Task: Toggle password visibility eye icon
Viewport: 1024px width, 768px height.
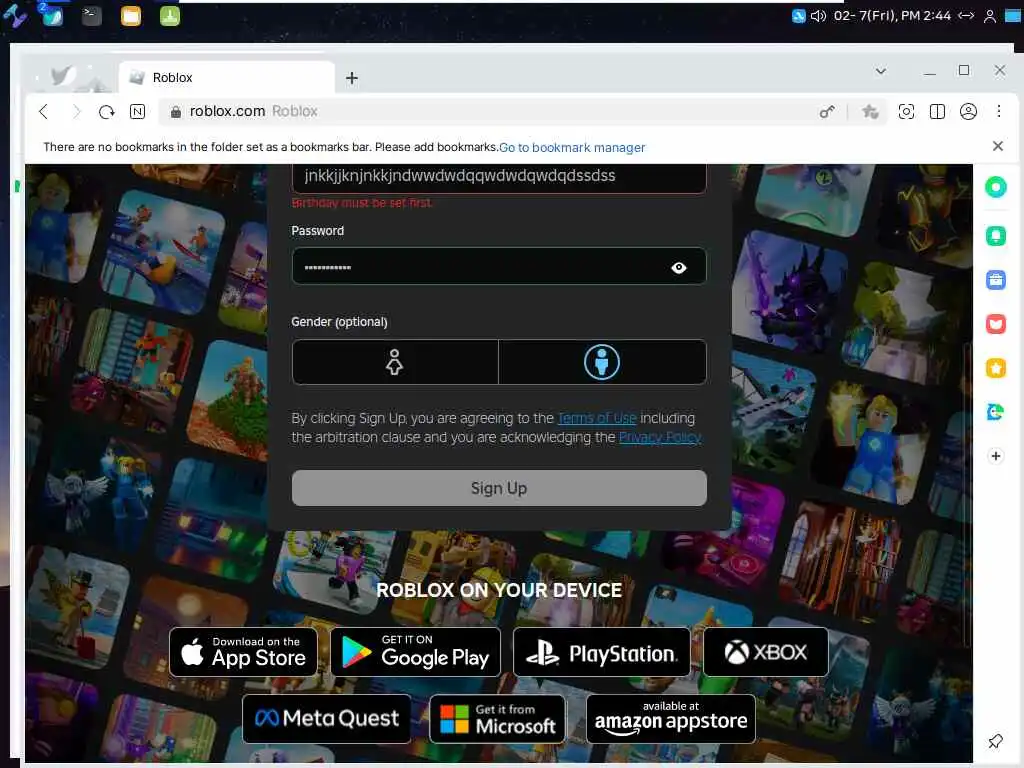Action: click(679, 268)
